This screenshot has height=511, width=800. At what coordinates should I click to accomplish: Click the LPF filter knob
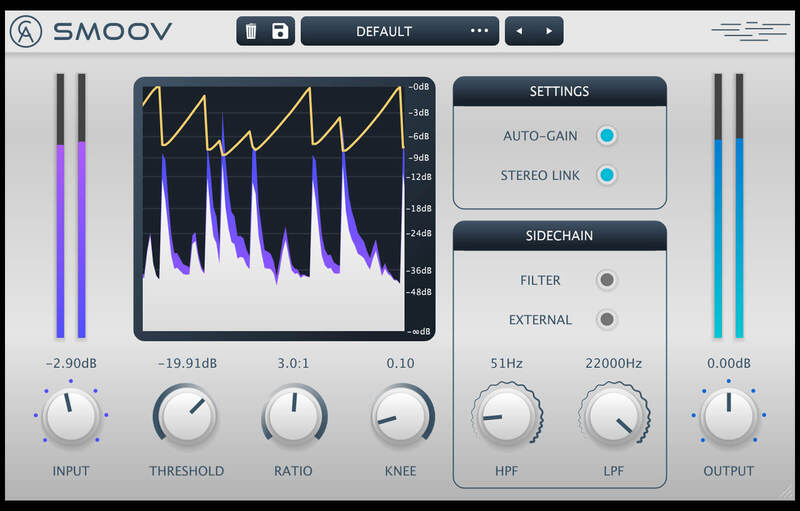coord(614,416)
